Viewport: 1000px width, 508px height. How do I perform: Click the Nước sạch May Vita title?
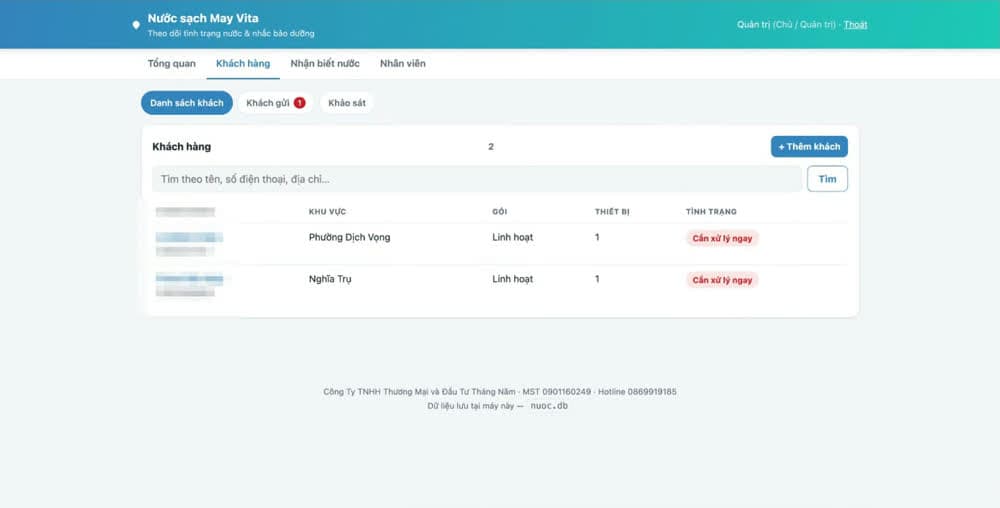203,18
